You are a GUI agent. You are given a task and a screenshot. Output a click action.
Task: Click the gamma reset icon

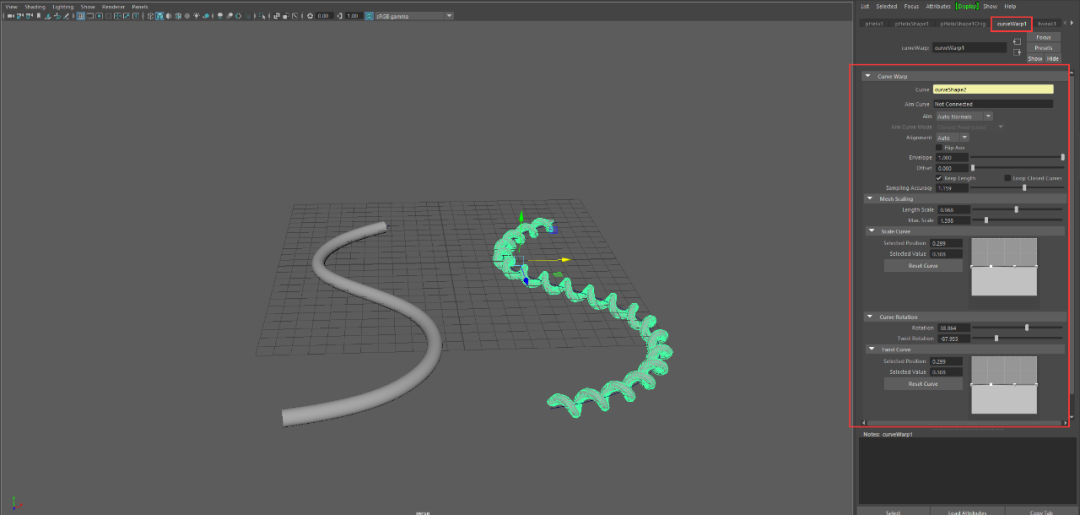(340, 15)
